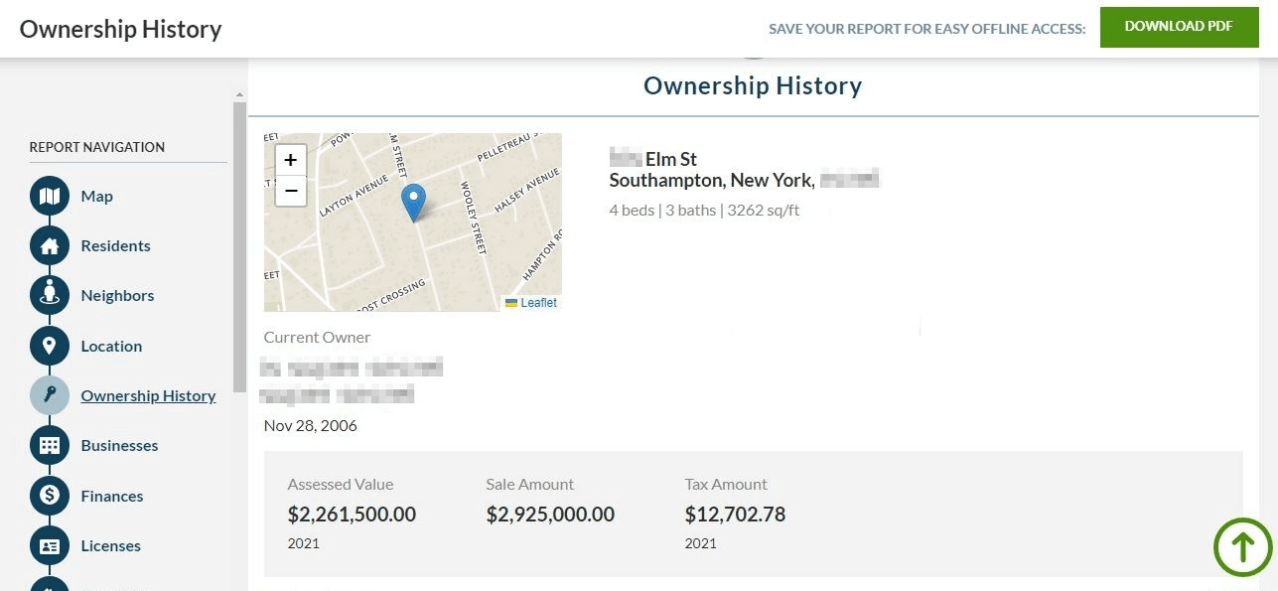Click the Residents house icon
This screenshot has width=1278, height=591.
[x=49, y=246]
